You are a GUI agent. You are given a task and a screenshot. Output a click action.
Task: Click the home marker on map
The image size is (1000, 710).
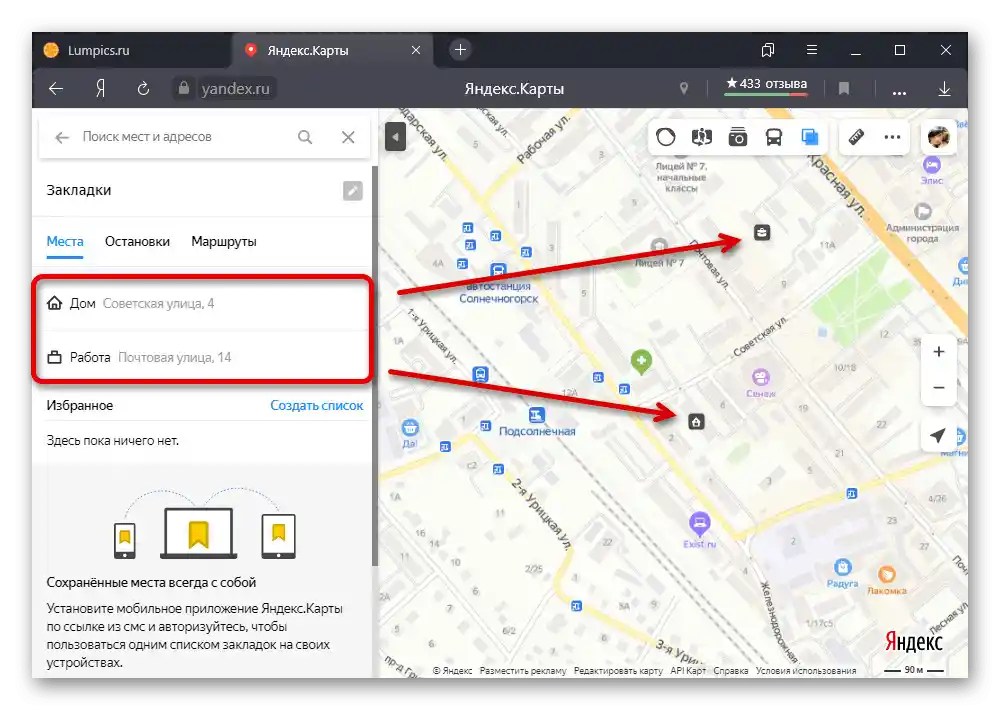pyautogui.click(x=696, y=422)
